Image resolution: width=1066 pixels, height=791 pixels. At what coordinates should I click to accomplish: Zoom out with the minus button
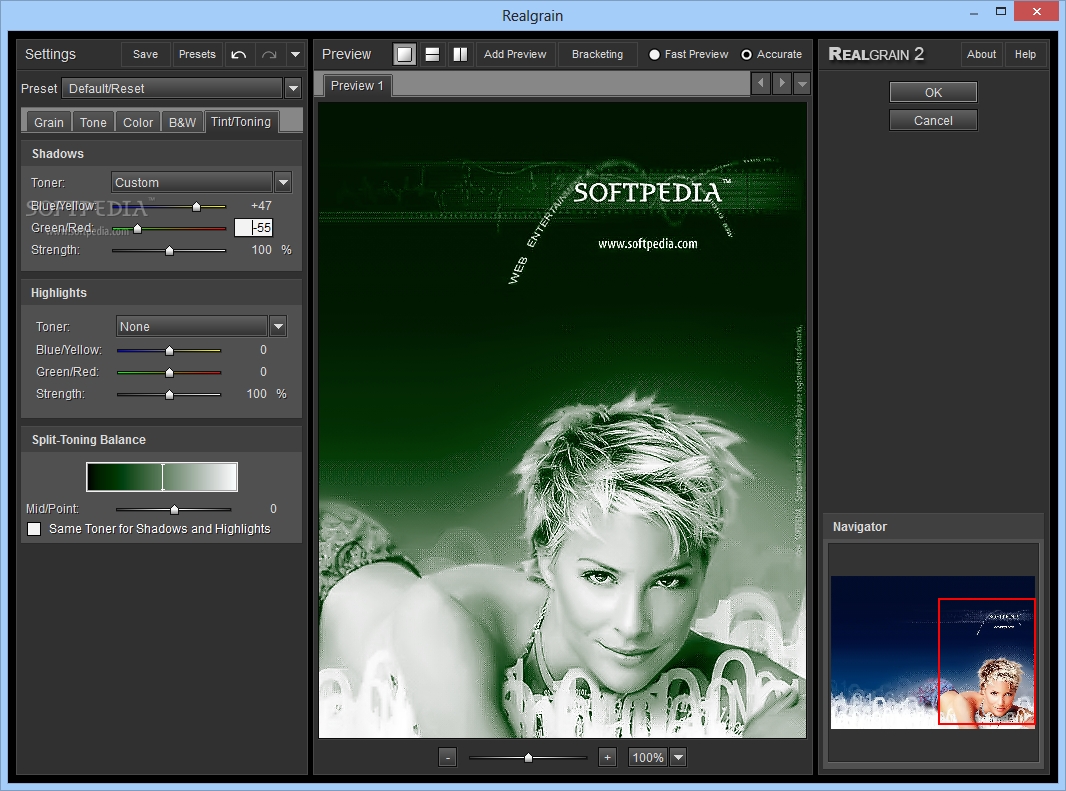[447, 757]
